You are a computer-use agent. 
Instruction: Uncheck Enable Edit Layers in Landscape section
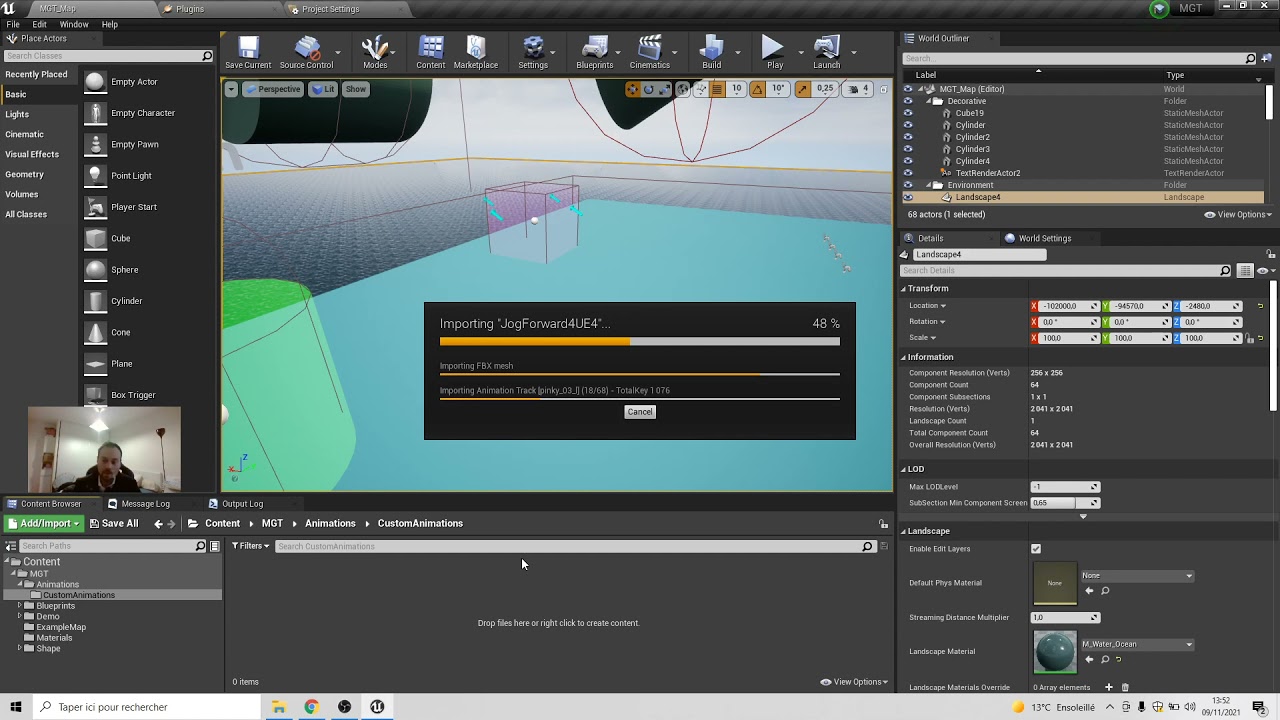(1036, 548)
